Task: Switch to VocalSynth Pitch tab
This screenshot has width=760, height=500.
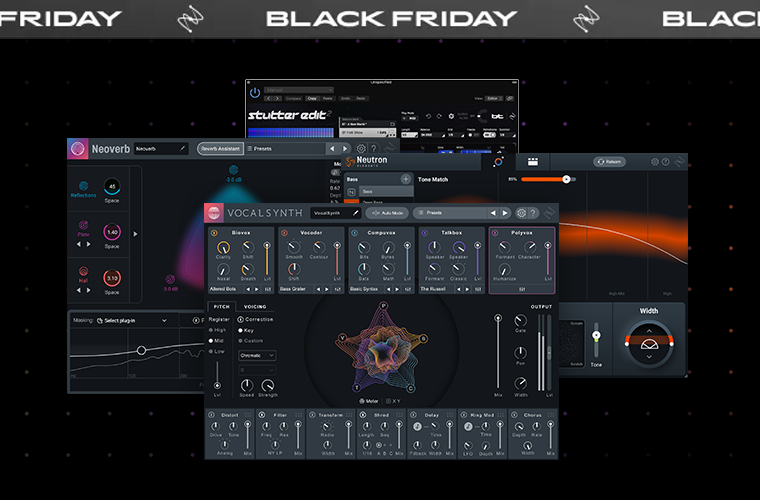Action: [222, 307]
